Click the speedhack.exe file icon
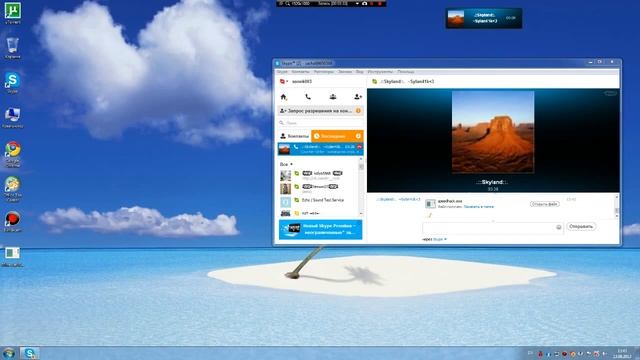The height and width of the screenshot is (360, 640). (430, 204)
